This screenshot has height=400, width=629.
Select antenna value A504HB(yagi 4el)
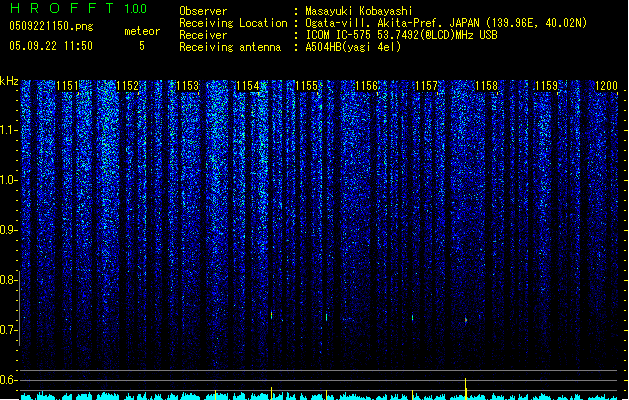pyautogui.click(x=353, y=47)
